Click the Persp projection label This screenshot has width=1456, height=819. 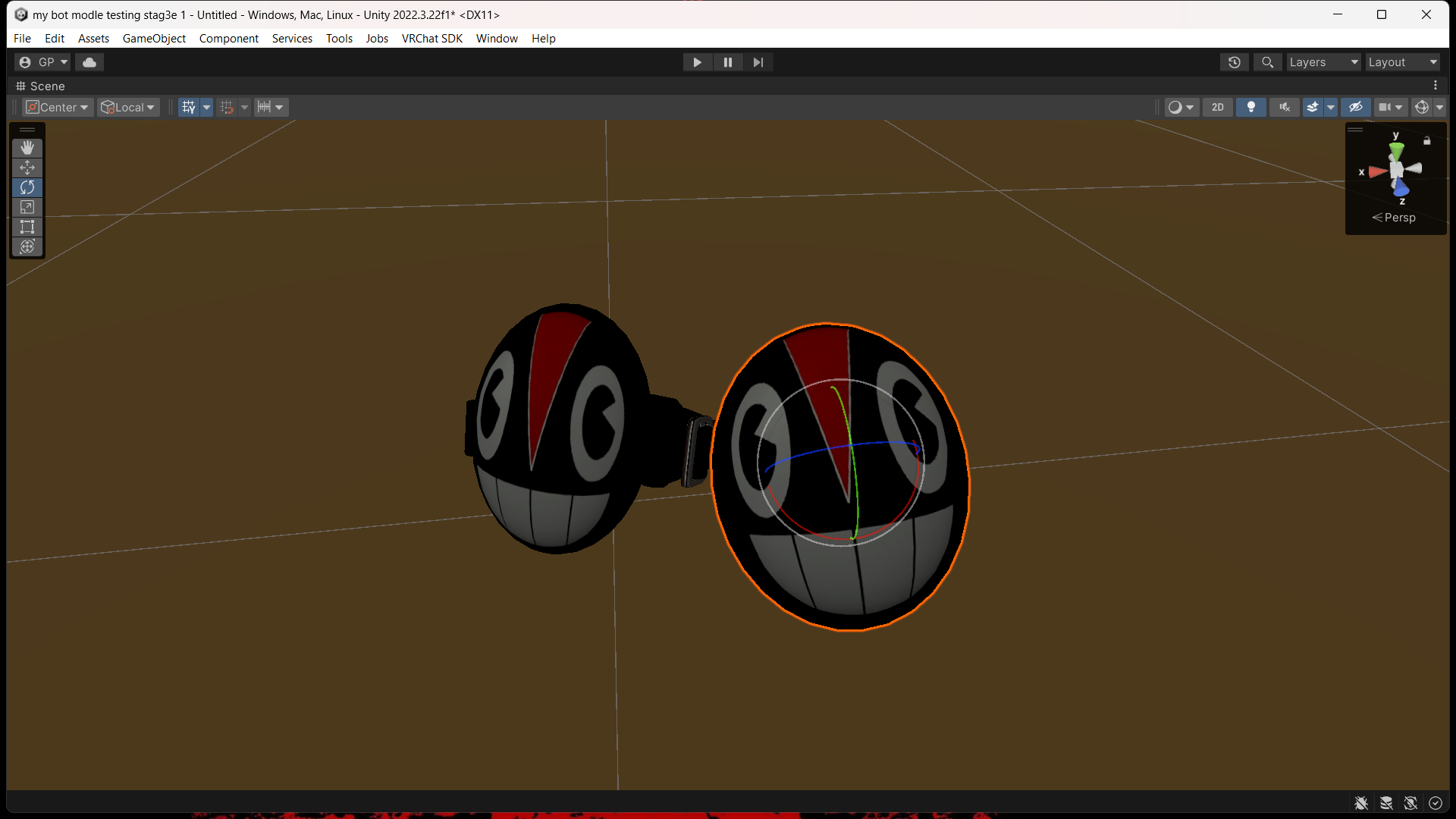pos(1399,218)
